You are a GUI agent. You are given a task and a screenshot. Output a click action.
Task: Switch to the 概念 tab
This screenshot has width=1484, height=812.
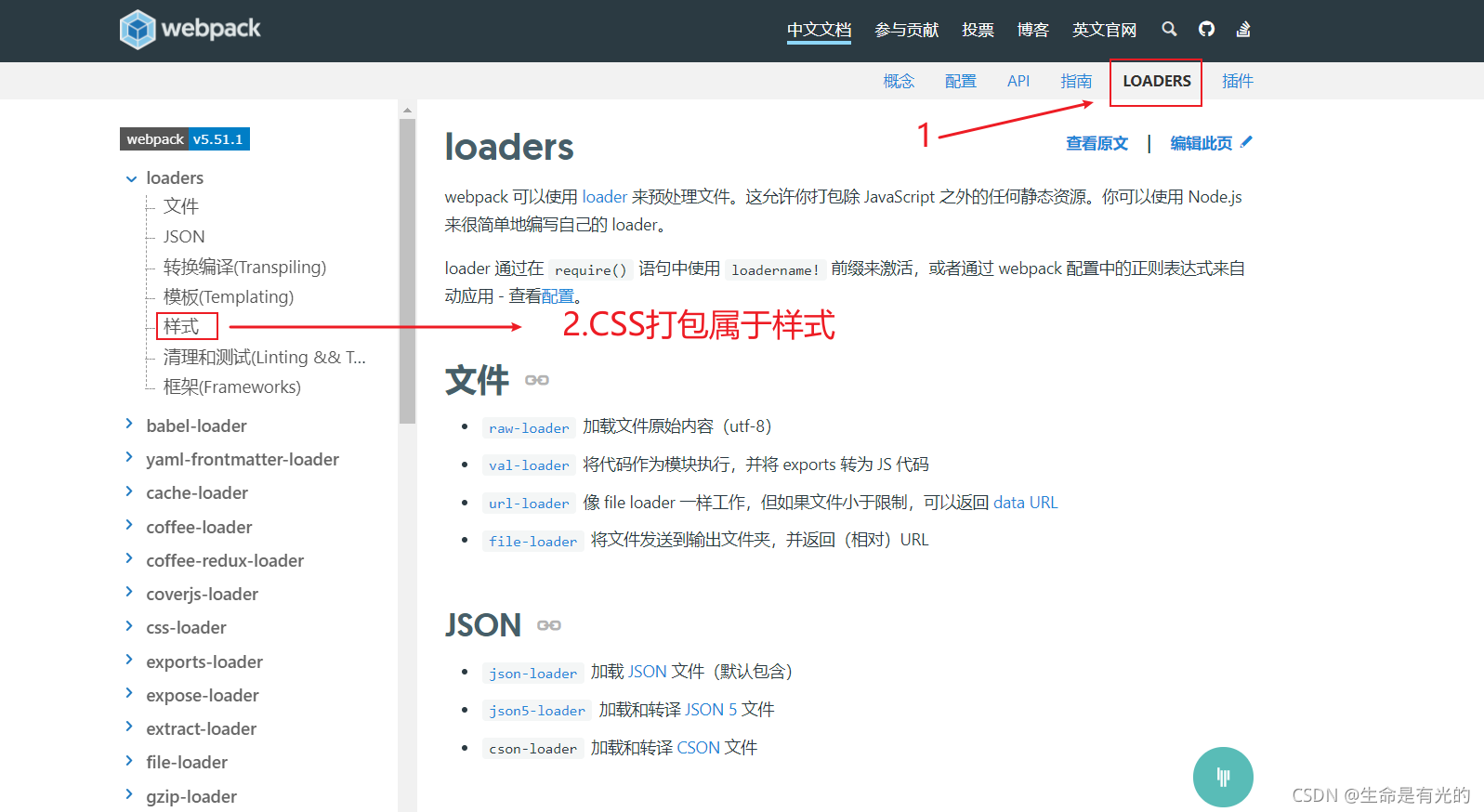click(x=899, y=81)
